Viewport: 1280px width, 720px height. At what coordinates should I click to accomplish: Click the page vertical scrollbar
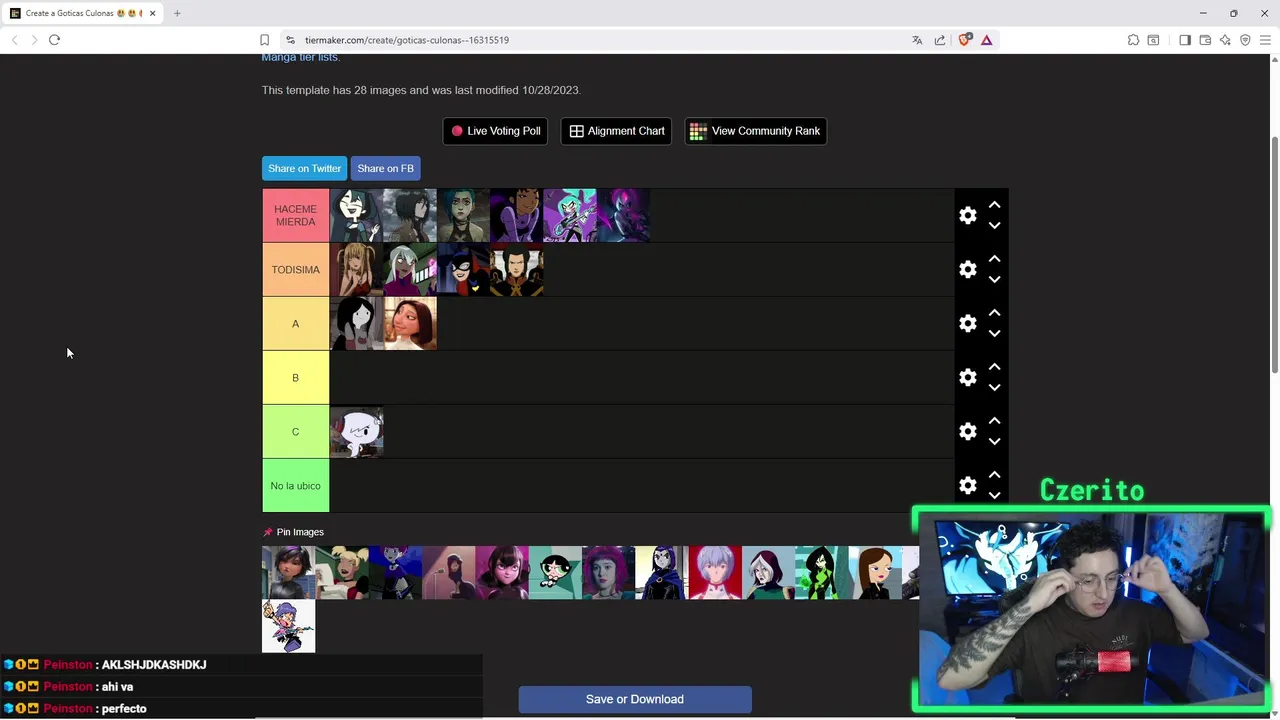[1274, 255]
